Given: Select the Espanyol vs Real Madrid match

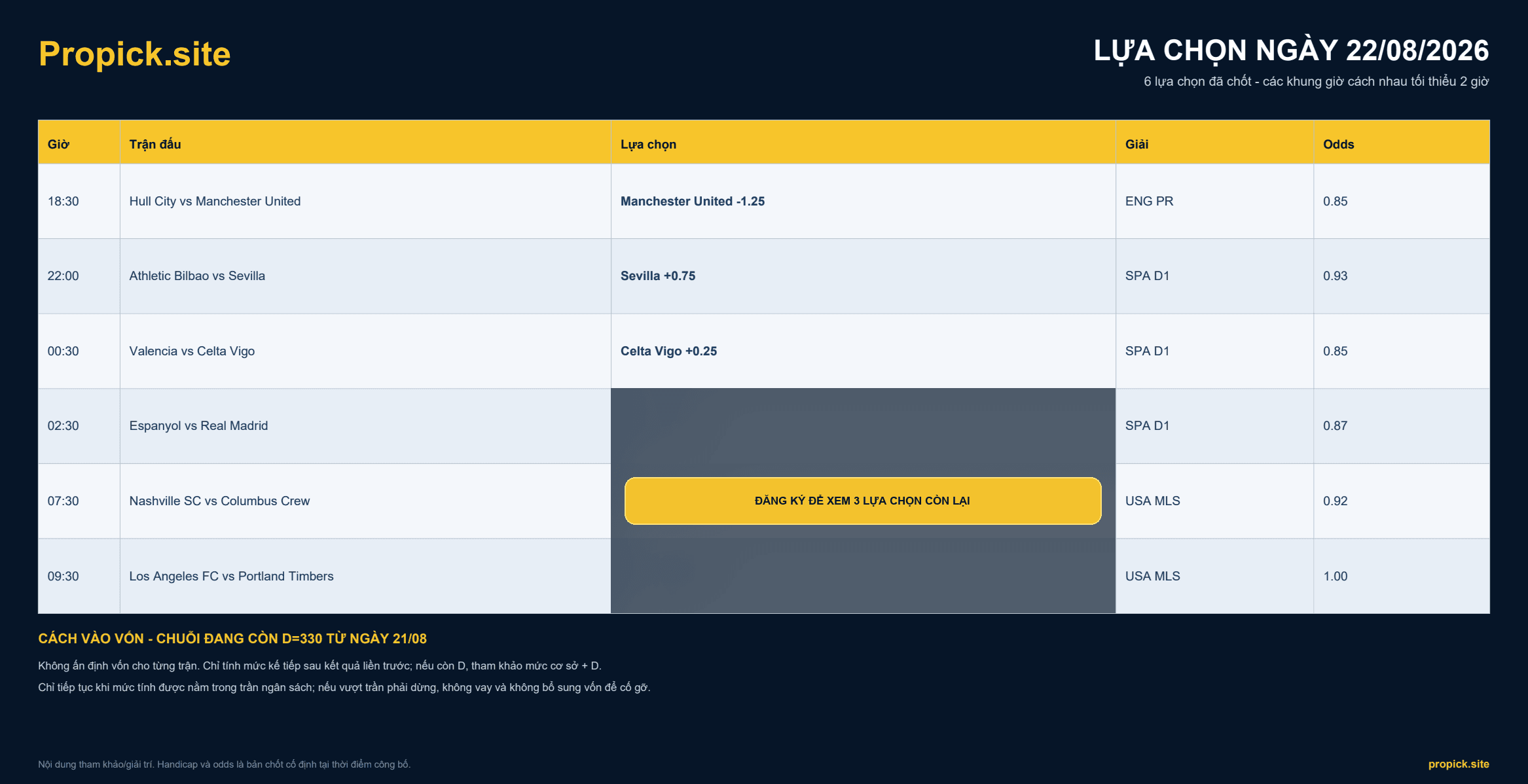Looking at the screenshot, I should 198,425.
